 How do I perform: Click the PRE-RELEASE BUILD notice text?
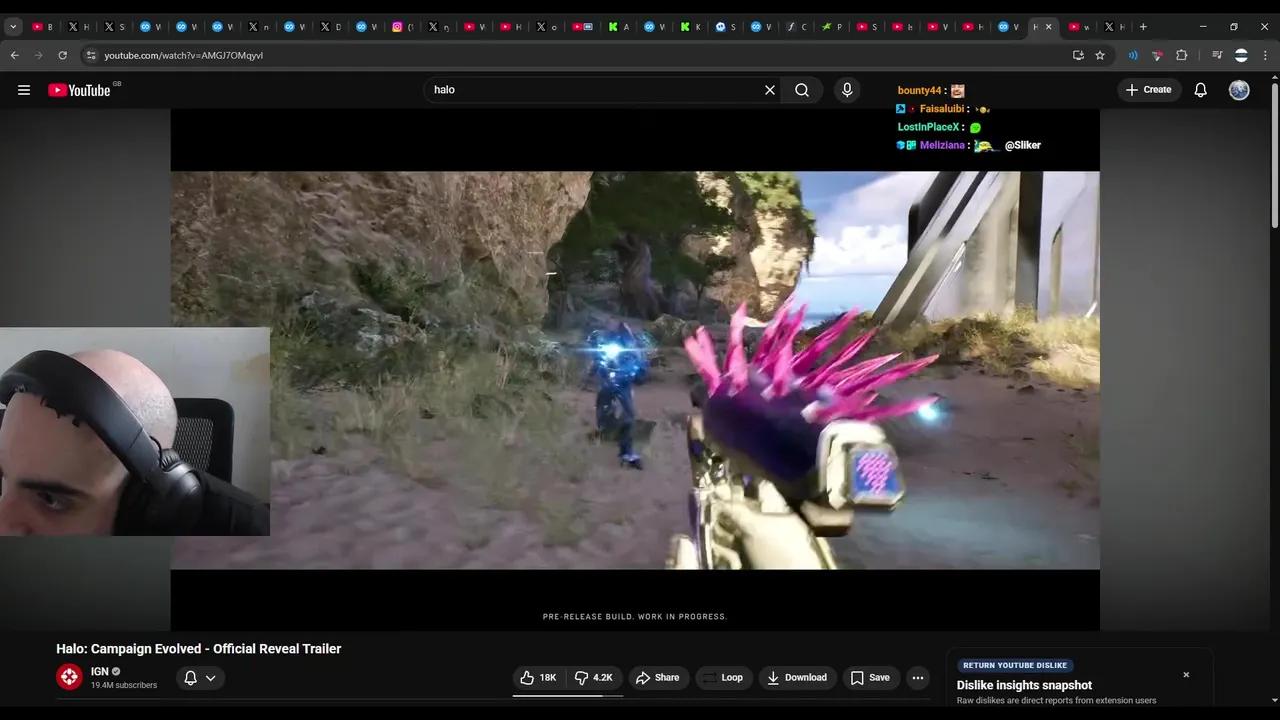[635, 617]
